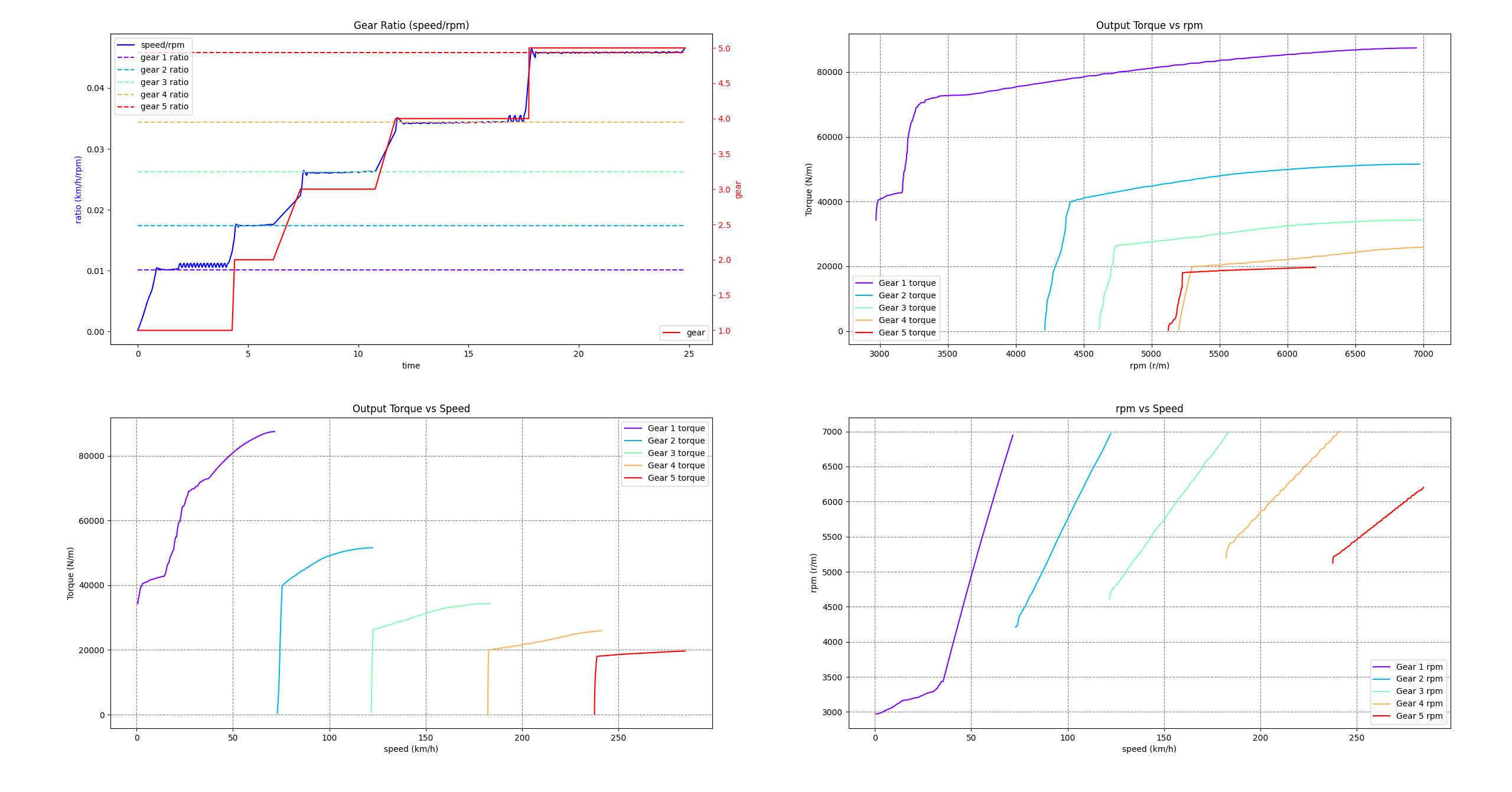Viewport: 1512px width, 792px height.
Task: Click 'speed (km/h)' label of rpm vs Speed plot
Action: pos(1149,749)
